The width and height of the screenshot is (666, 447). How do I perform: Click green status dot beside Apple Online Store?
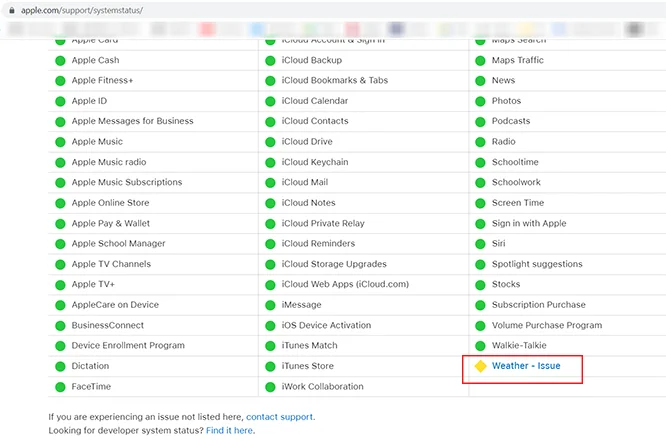point(60,204)
